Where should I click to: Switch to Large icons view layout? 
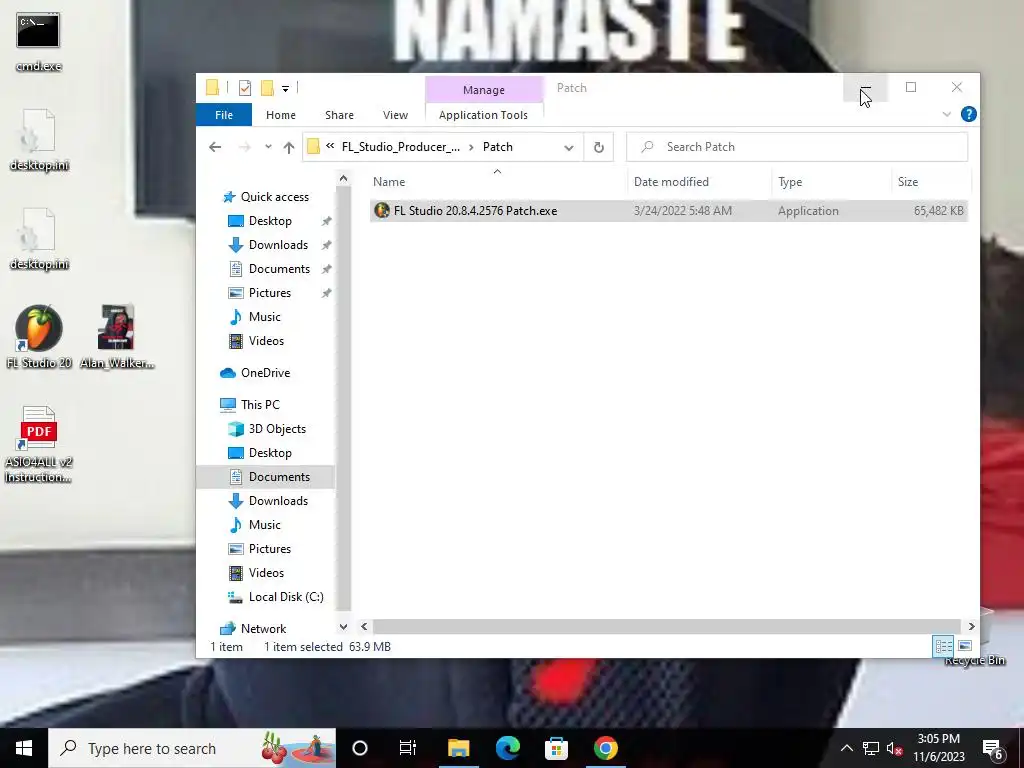point(965,647)
